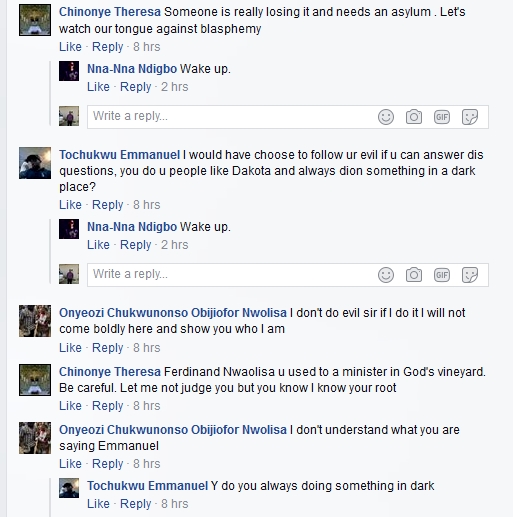The image size is (513, 517).
Task: Like Tochukwu's 'doing something in dark' reply
Action: [x=98, y=504]
